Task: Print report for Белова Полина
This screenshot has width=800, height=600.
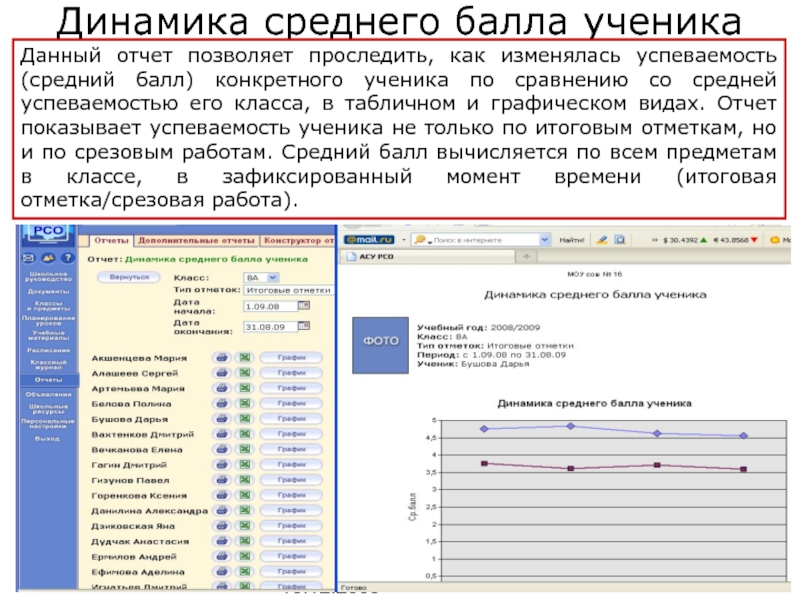Action: [222, 404]
